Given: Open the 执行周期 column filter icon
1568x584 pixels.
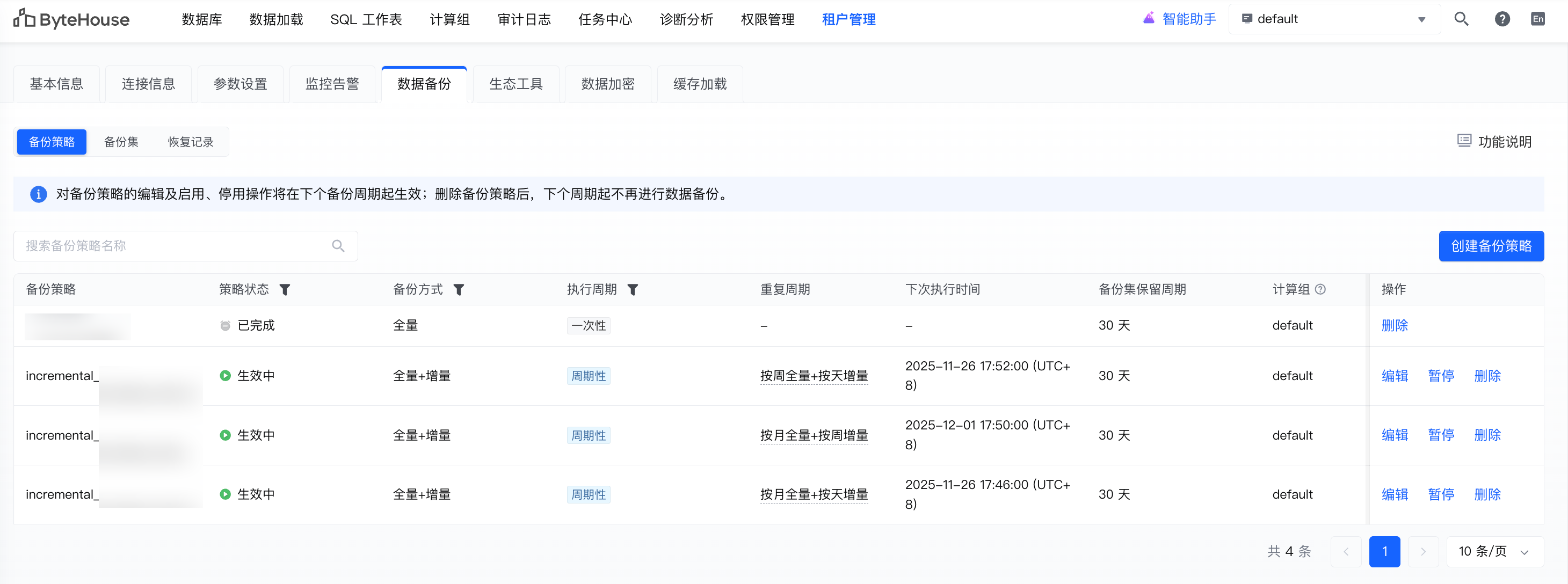Looking at the screenshot, I should (x=633, y=289).
